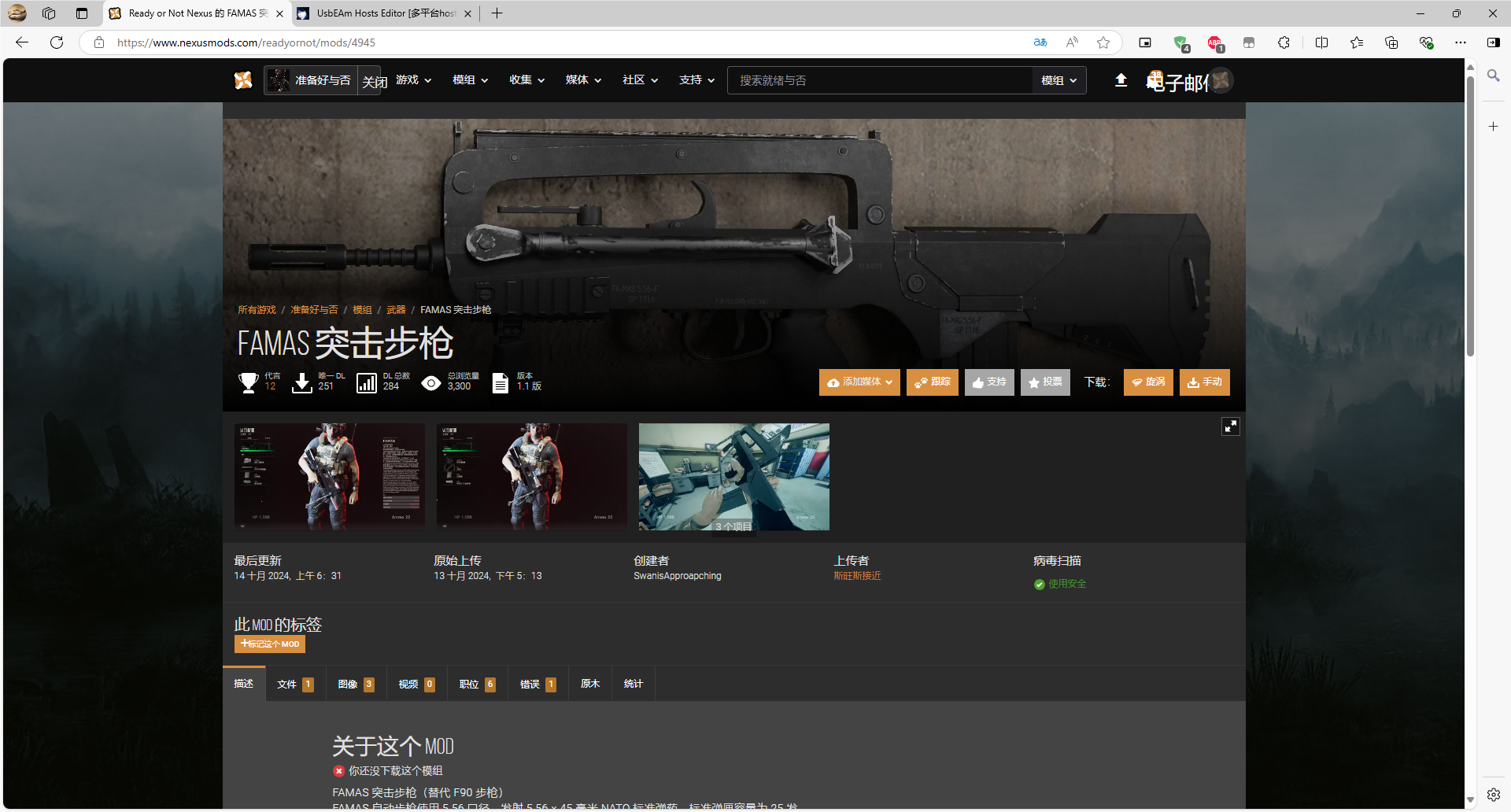Reload the Nexus Mods page
This screenshot has width=1511, height=812.
click(57, 42)
